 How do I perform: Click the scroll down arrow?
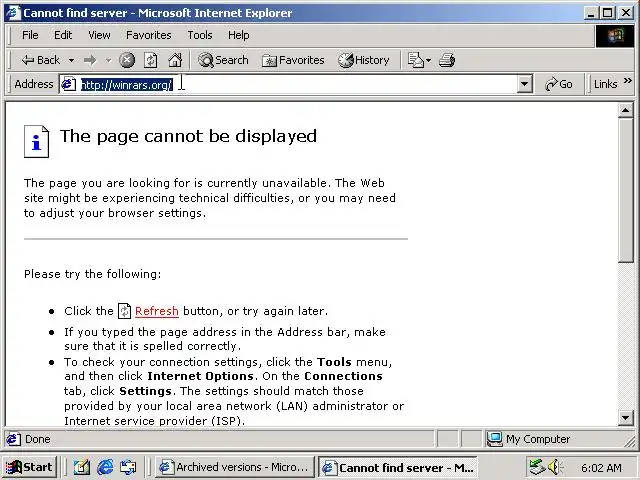[x=625, y=418]
